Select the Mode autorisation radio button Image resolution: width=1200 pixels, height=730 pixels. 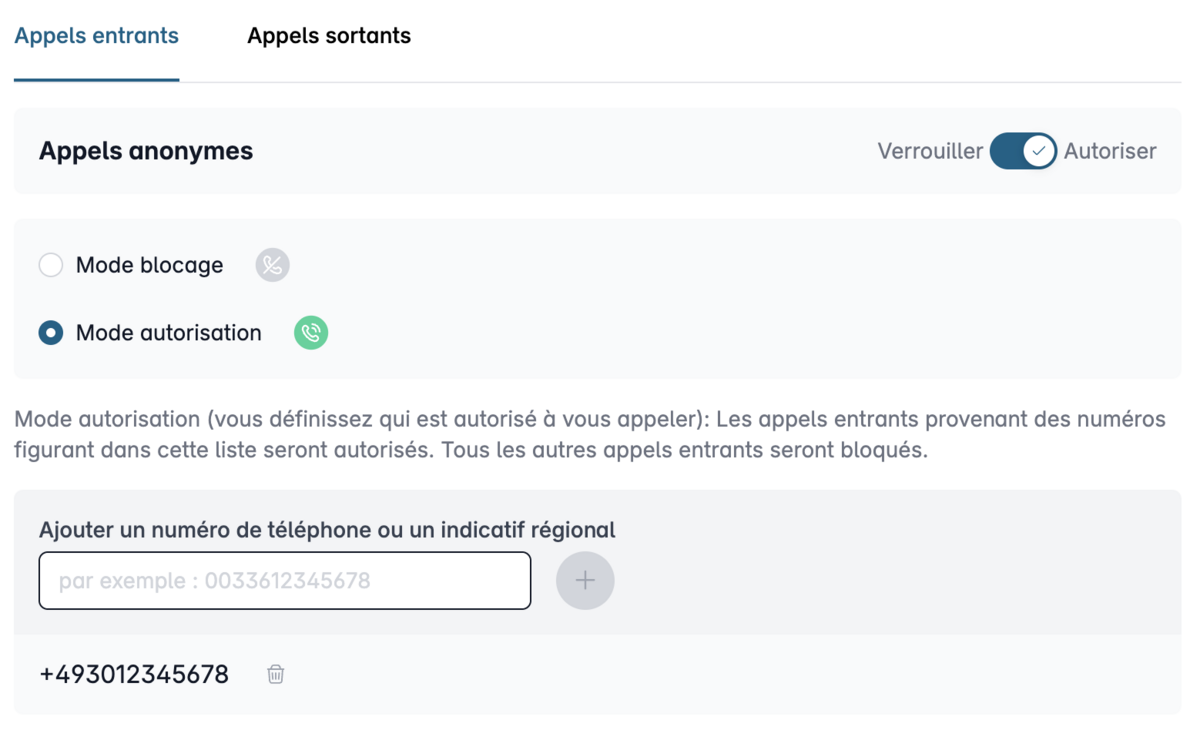[x=51, y=333]
